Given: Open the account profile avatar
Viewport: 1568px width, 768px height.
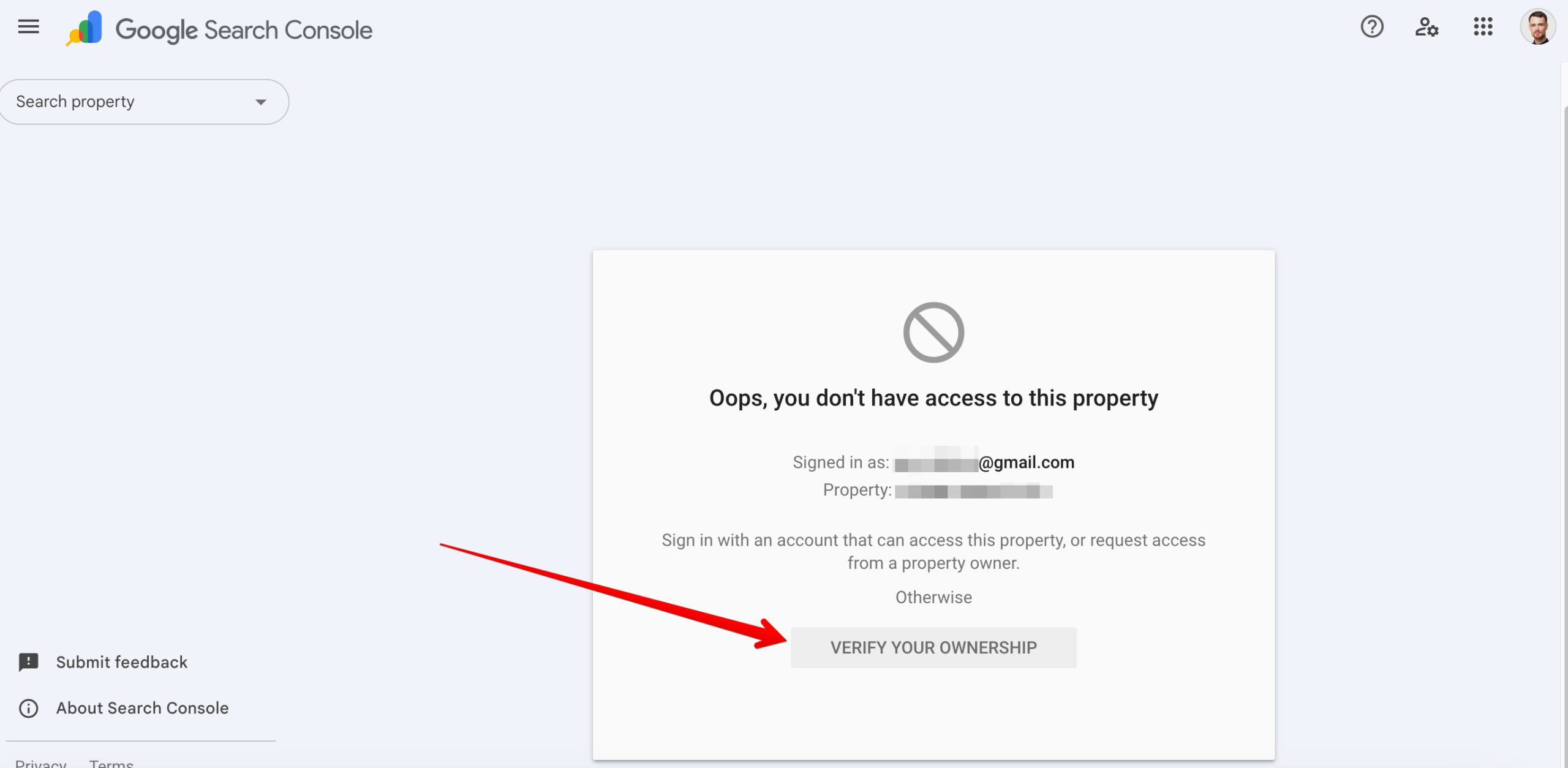Looking at the screenshot, I should tap(1537, 27).
